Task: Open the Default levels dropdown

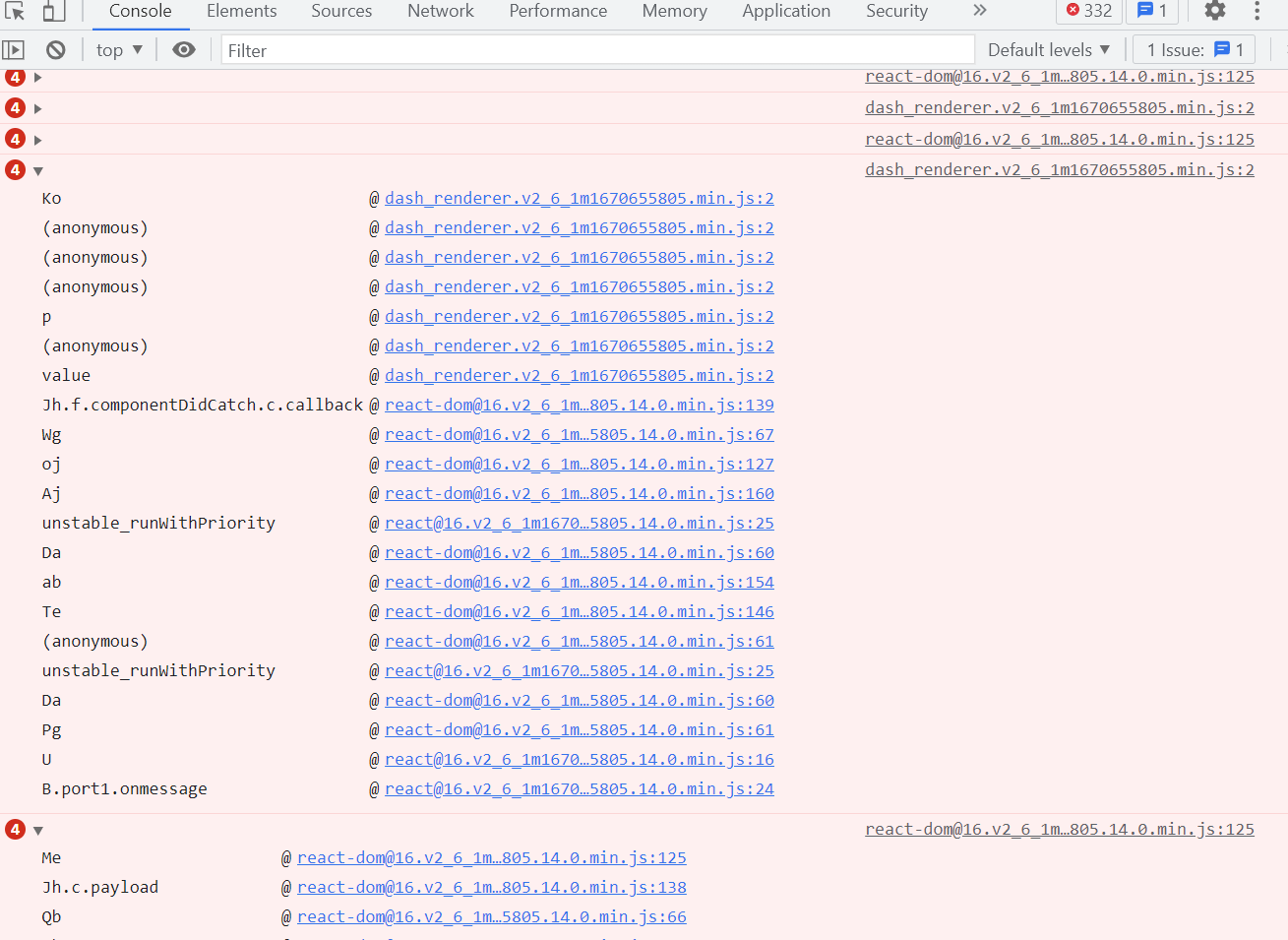Action: (x=1049, y=50)
